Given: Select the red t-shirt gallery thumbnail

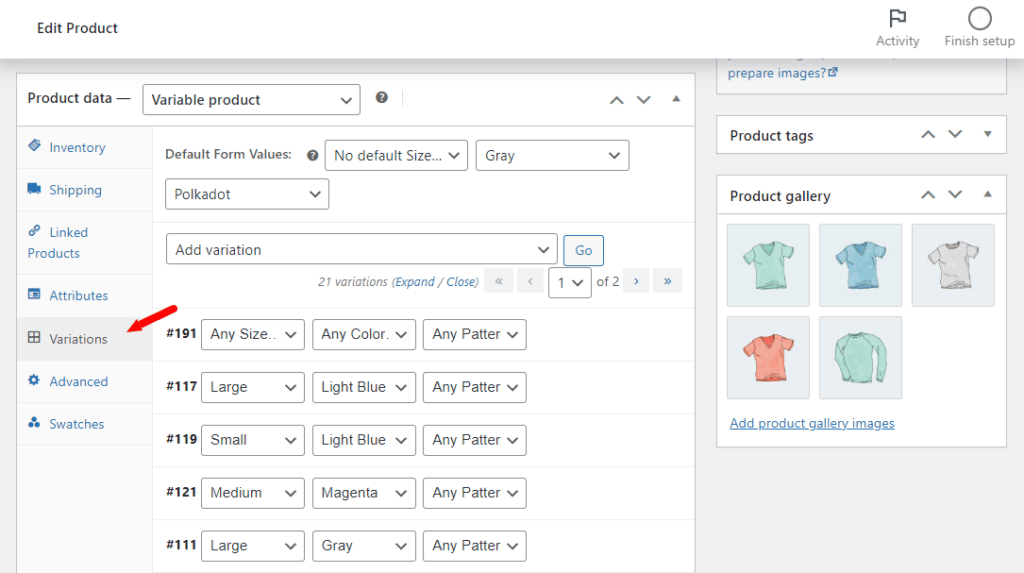Looking at the screenshot, I should (x=768, y=357).
